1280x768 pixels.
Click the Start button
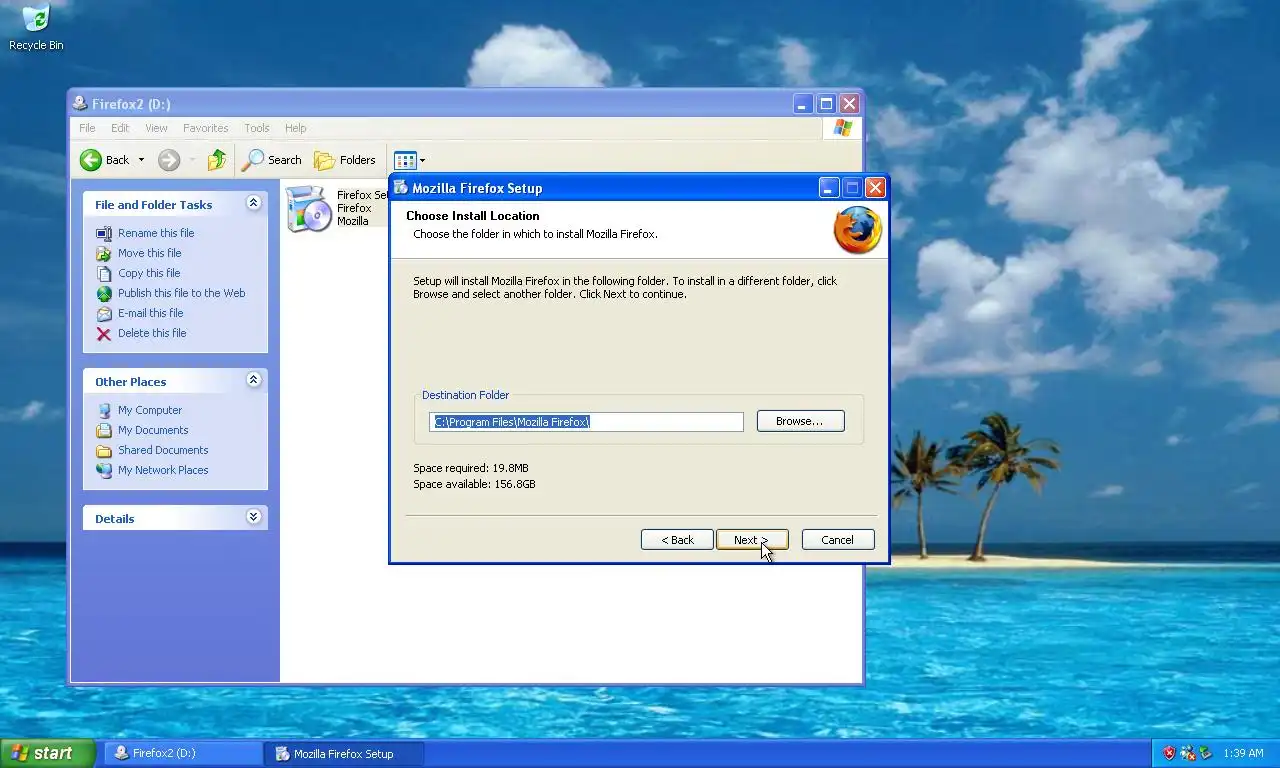tap(48, 753)
